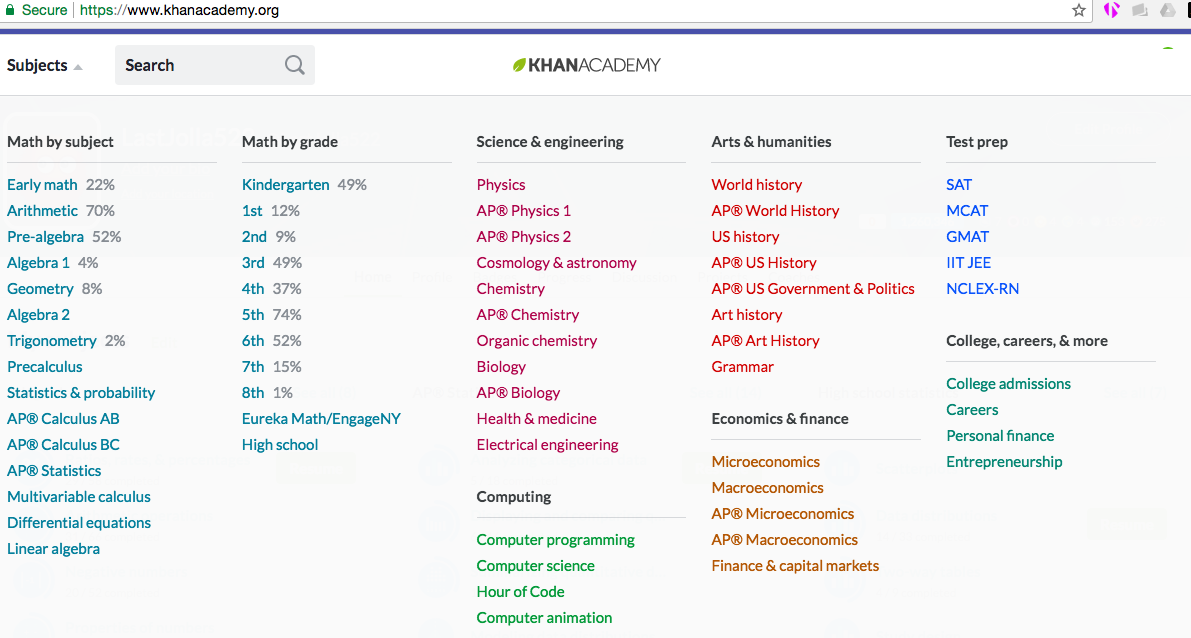This screenshot has width=1191, height=638.
Task: Open NCLEX-RN prep
Action: pos(982,289)
